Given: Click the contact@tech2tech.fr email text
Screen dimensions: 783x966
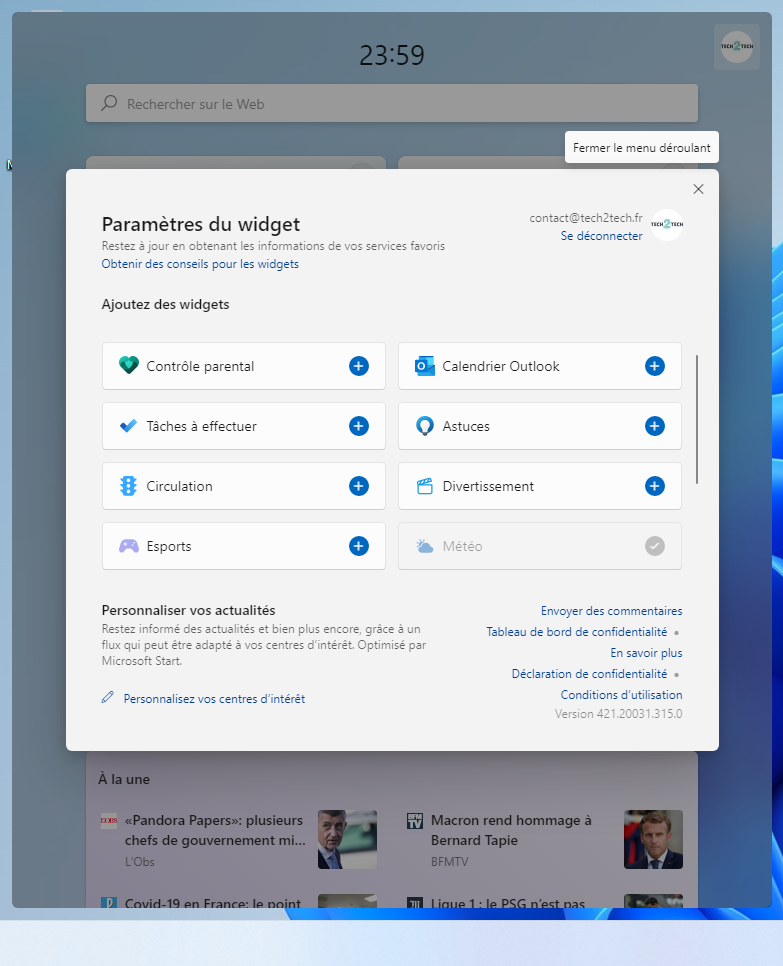Looking at the screenshot, I should coord(585,217).
